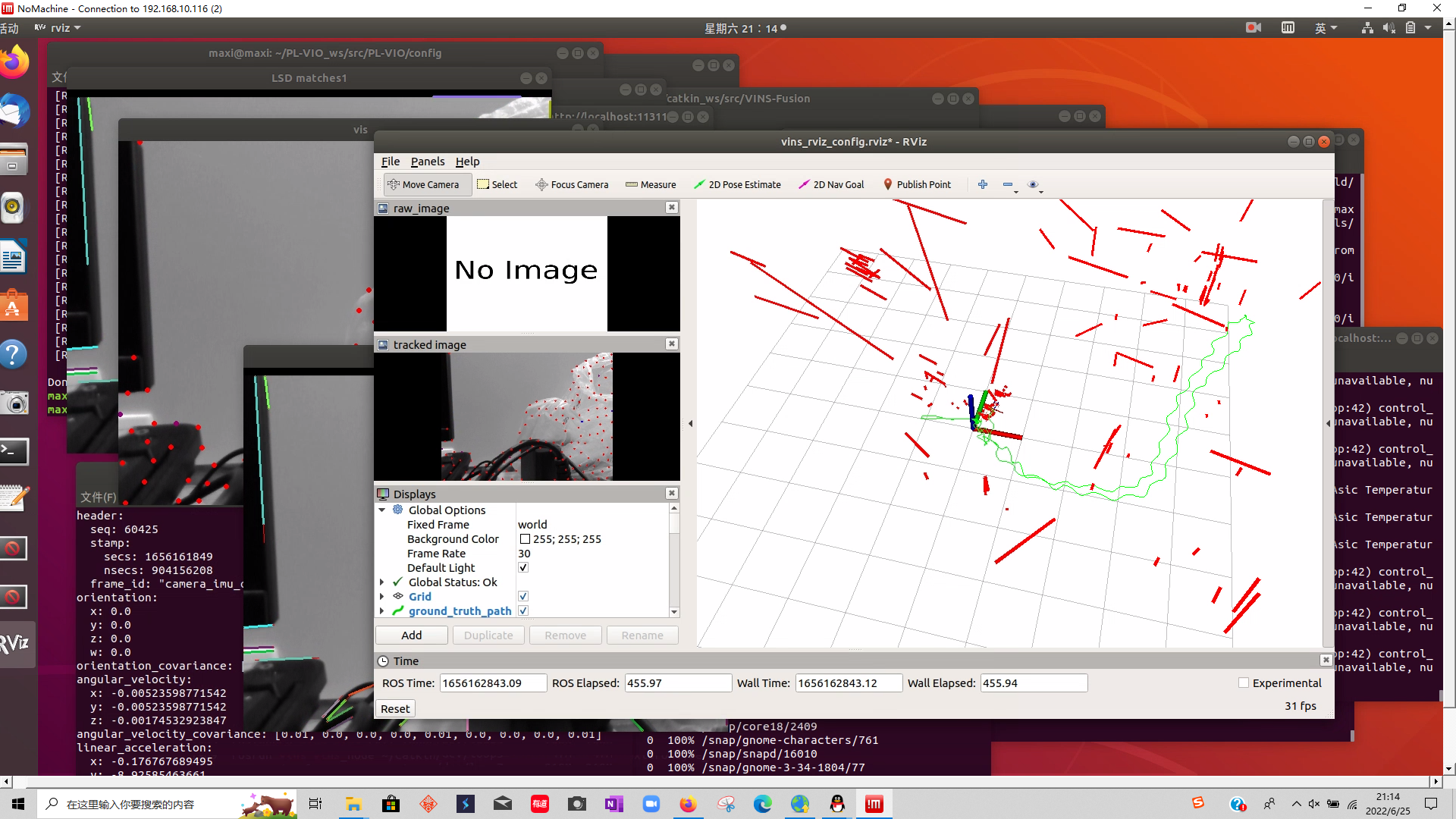Expand the ground_truth_path display item
This screenshot has width=1456, height=819.
(x=382, y=611)
